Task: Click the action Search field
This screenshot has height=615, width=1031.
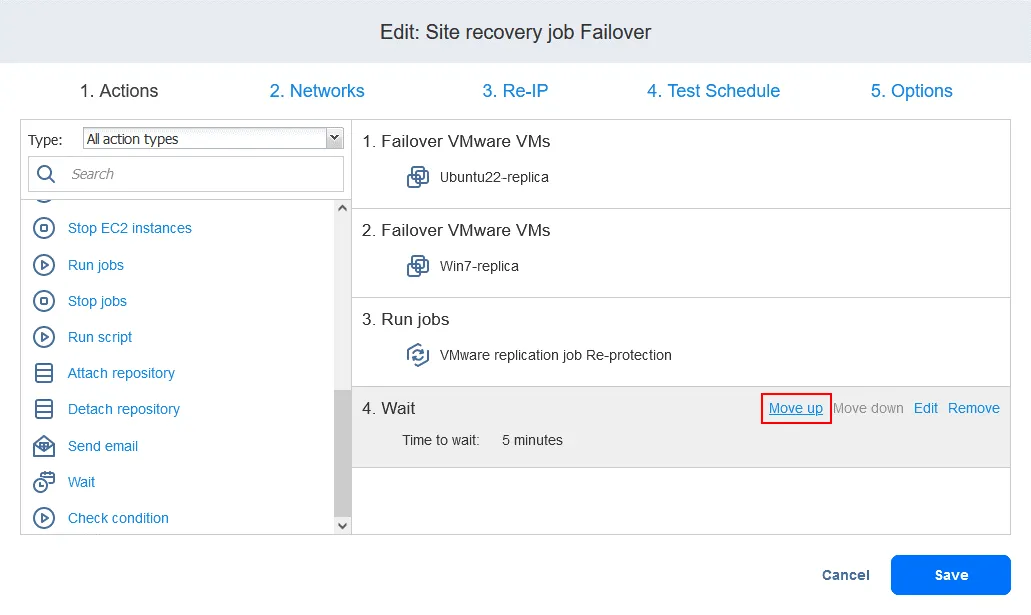Action: [x=200, y=174]
